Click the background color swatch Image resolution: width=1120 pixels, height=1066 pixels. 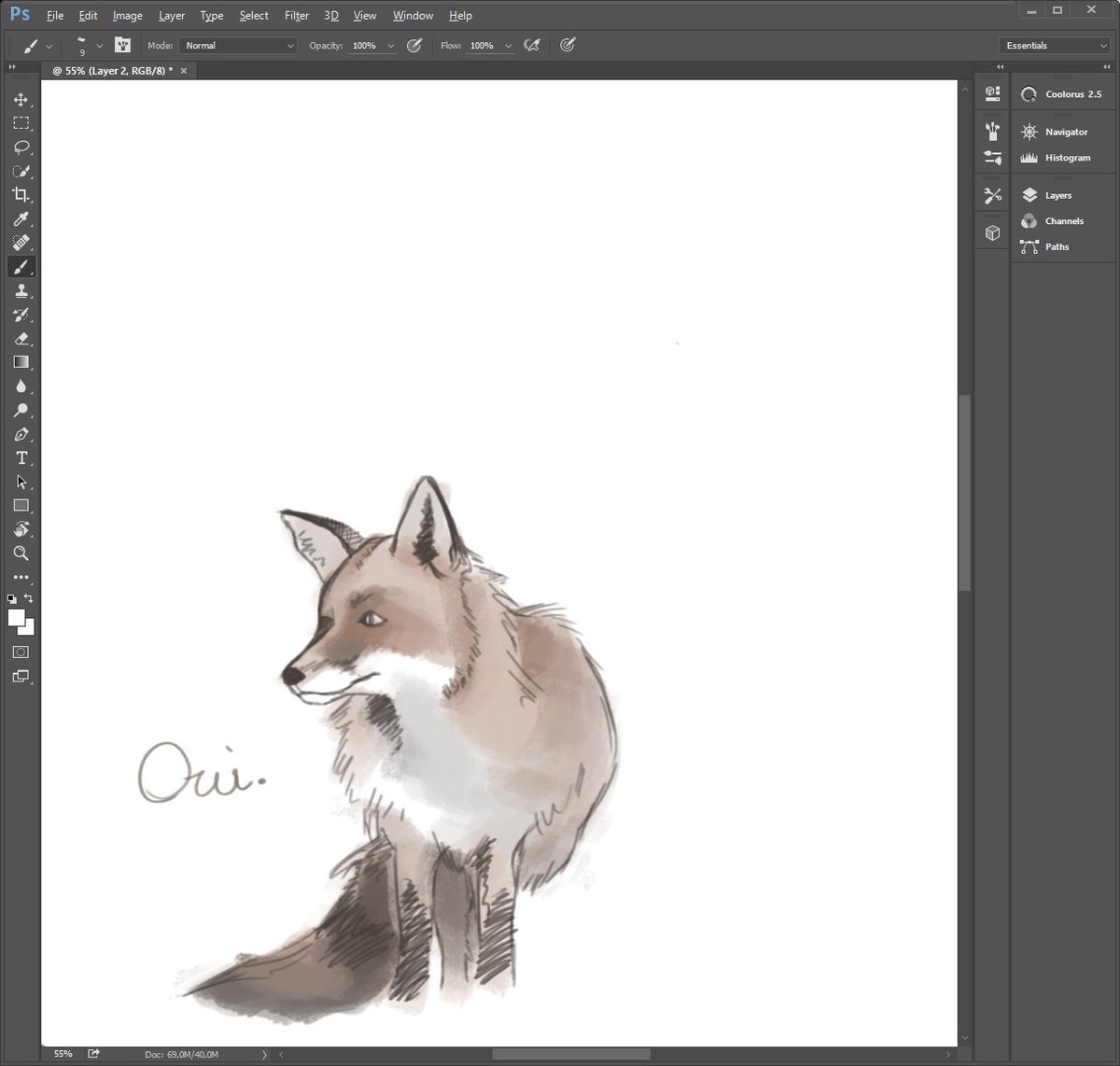[x=29, y=629]
